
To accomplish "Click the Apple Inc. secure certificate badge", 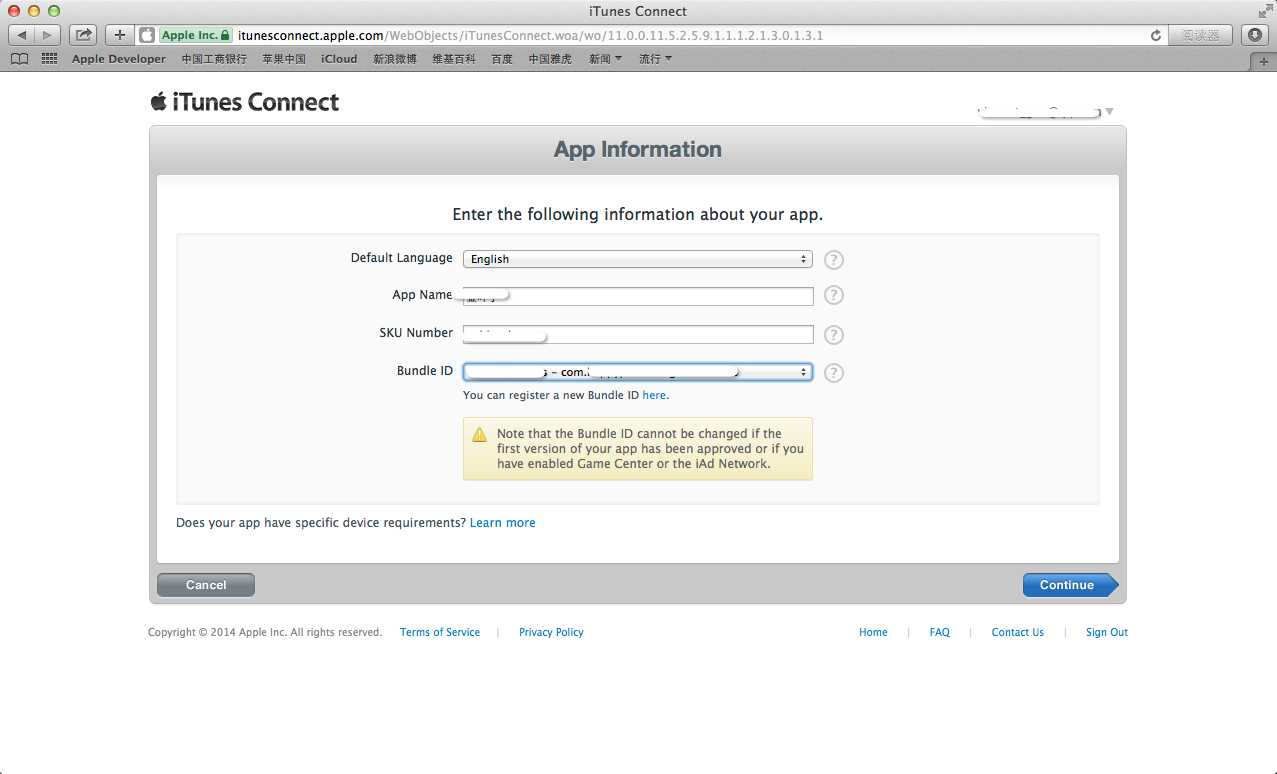I will pos(195,35).
